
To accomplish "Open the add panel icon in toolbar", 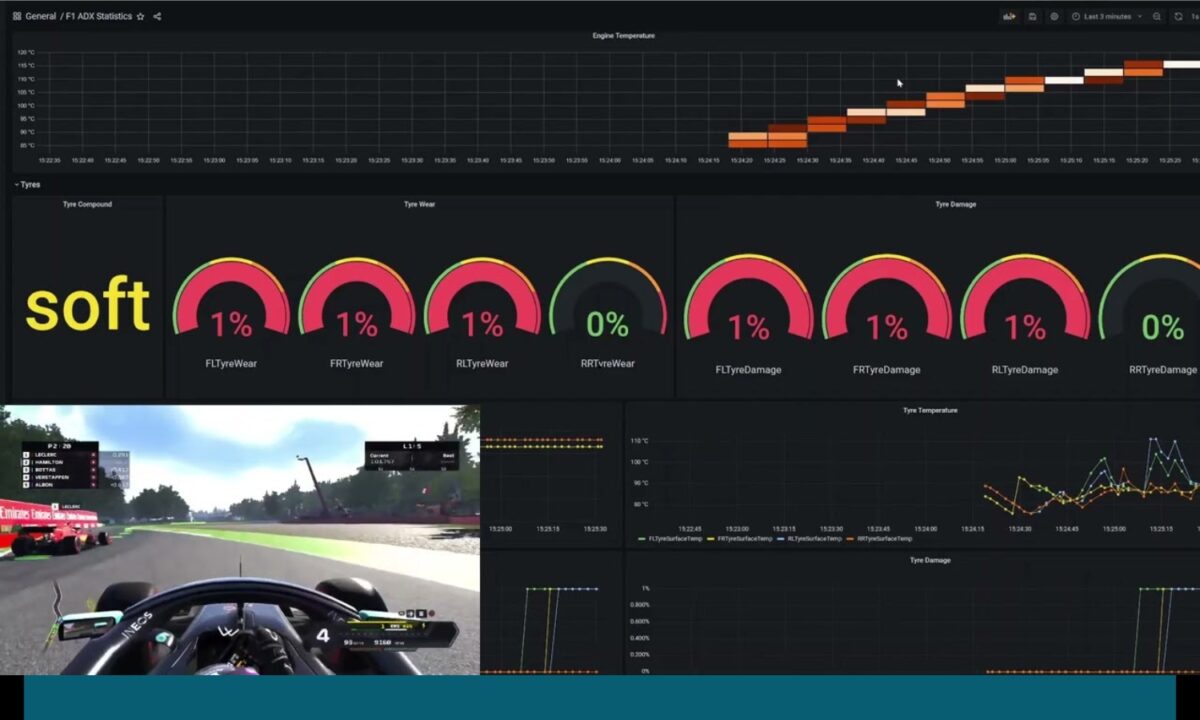I will point(1009,16).
